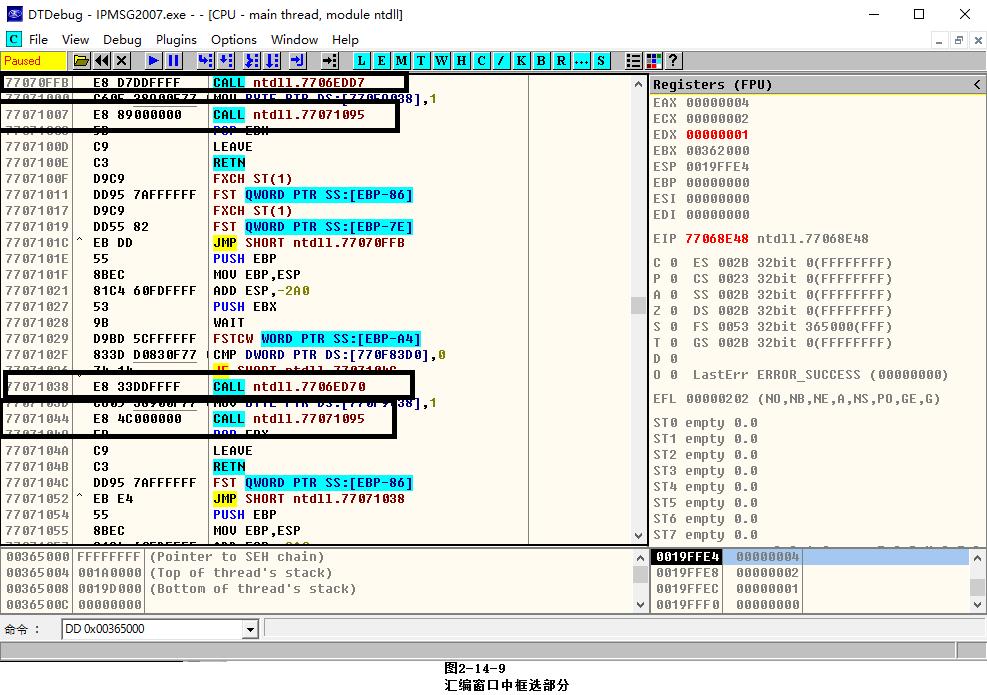Close the program with the X toolbar icon
Image resolution: width=987 pixels, height=695 pixels.
point(122,61)
